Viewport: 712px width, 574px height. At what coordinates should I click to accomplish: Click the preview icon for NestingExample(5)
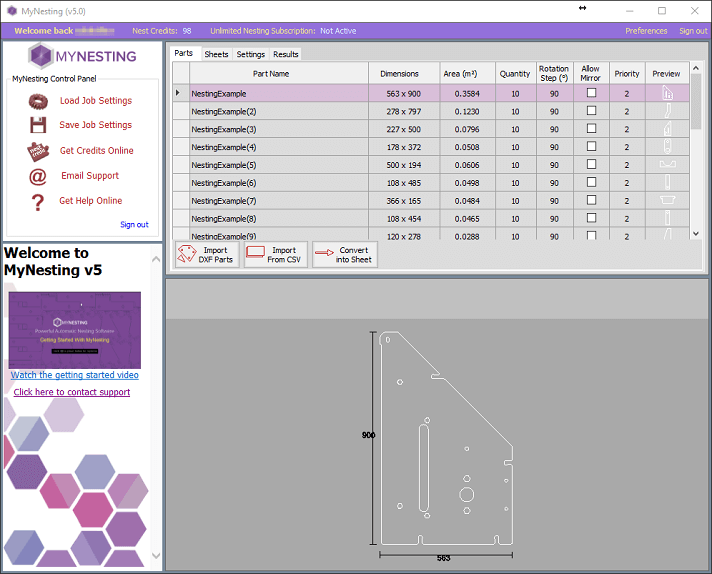[x=667, y=164]
